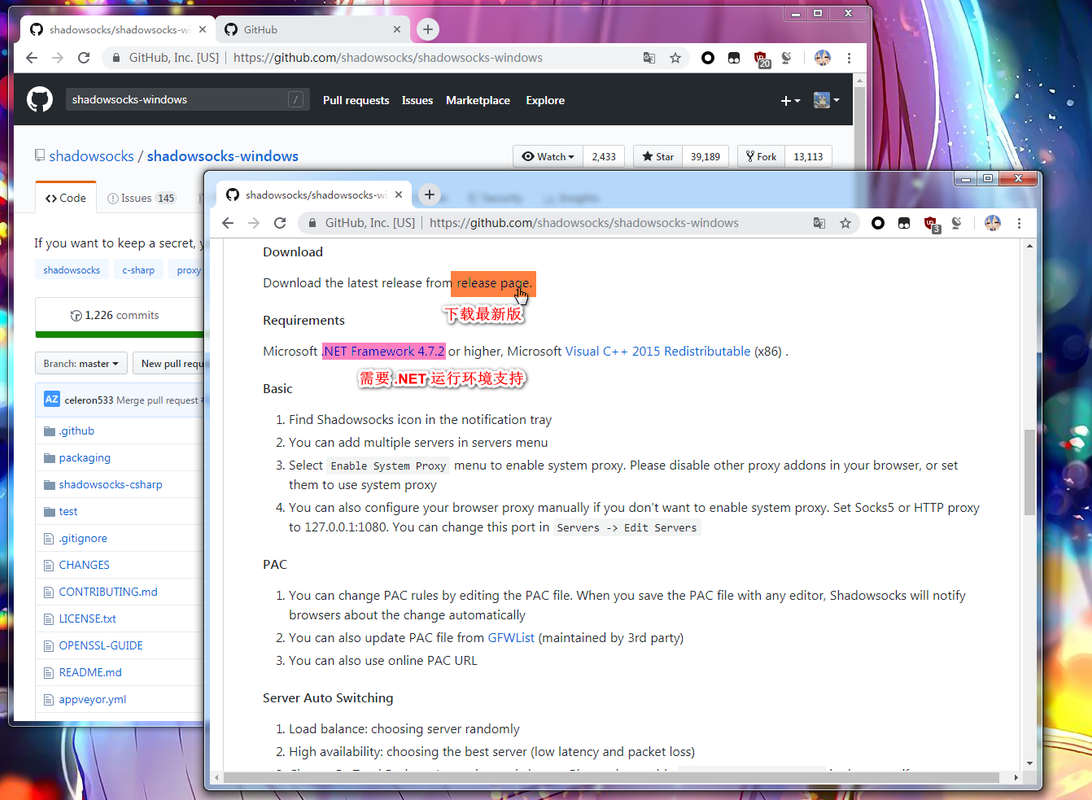
Task: Open Pull requests in GitHub header
Action: pyautogui.click(x=356, y=100)
